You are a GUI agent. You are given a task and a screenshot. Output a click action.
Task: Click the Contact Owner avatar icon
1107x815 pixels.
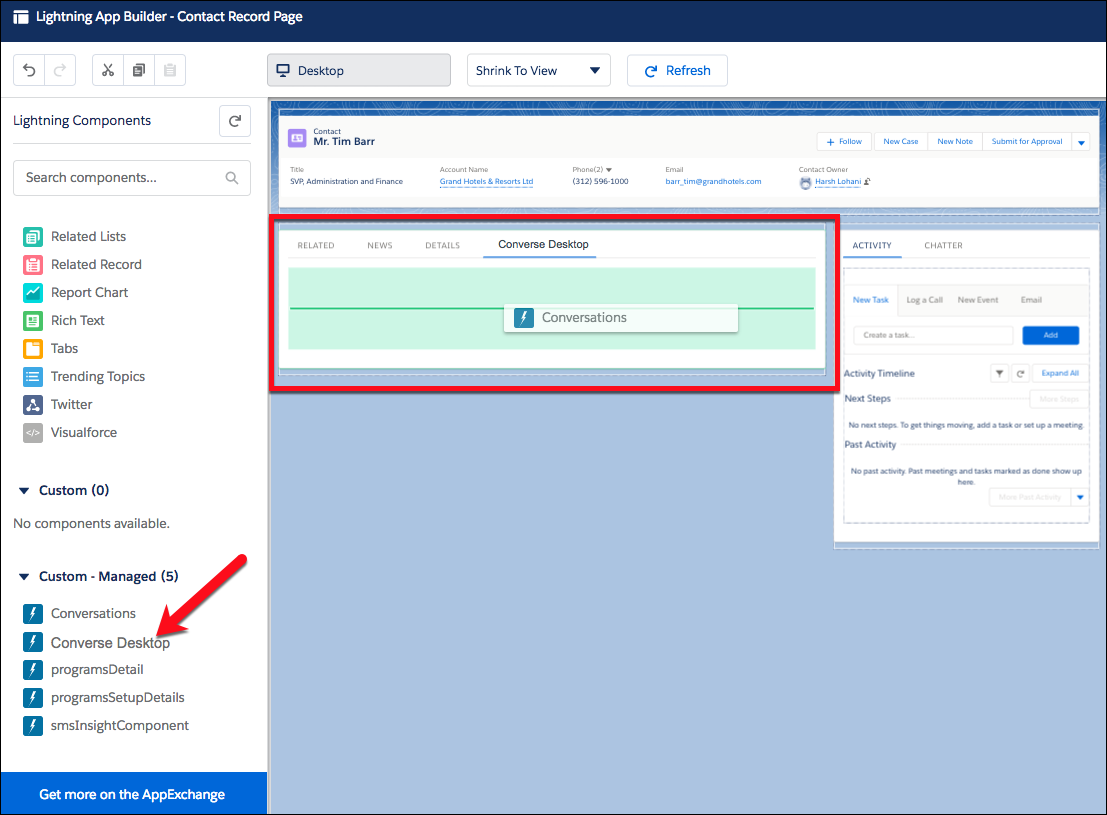(x=806, y=183)
